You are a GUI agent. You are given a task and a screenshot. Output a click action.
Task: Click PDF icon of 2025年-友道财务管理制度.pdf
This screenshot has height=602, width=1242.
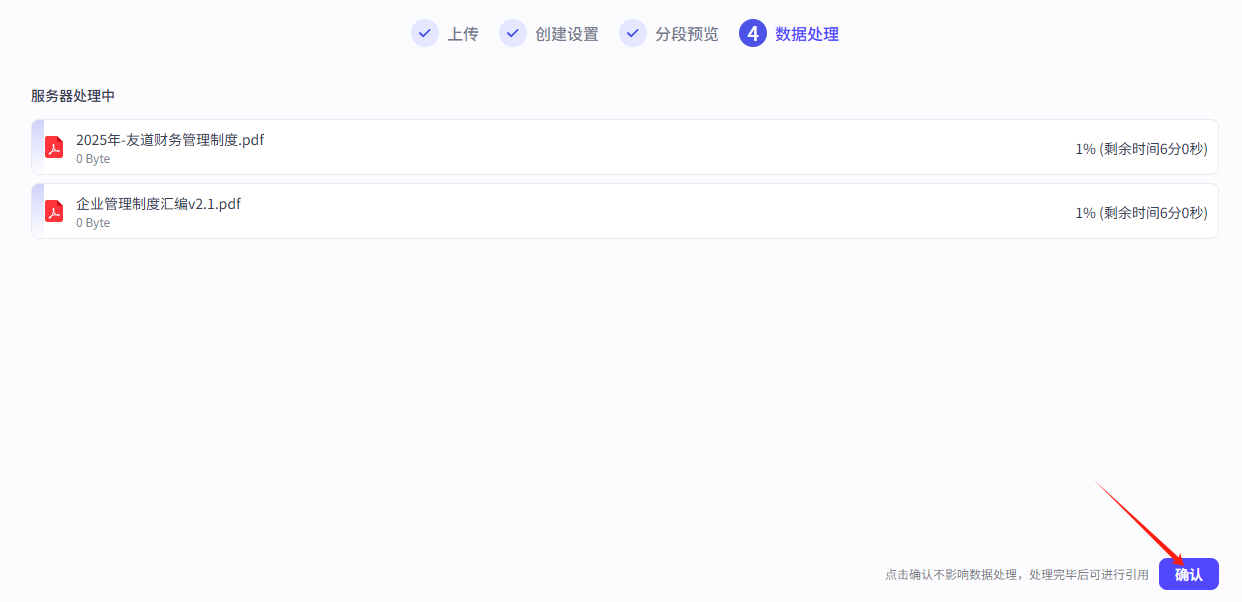tap(54, 147)
